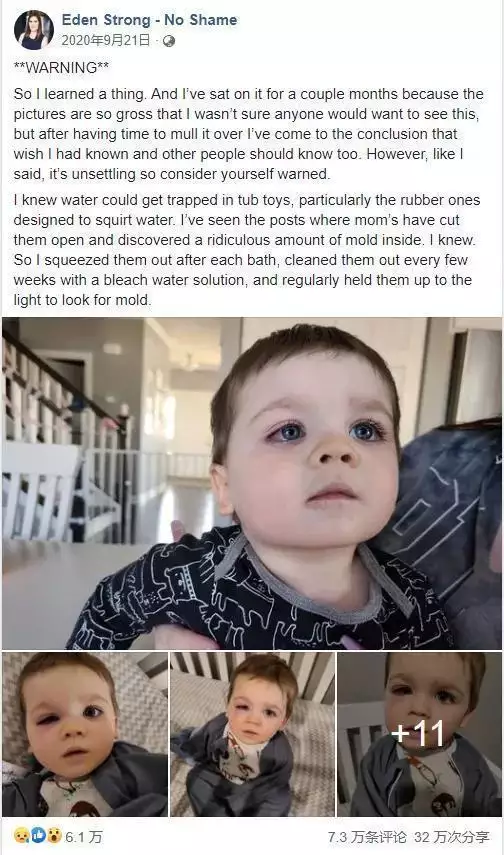
Task: Open the 'Eden Strong - No Shame' page link
Action: pos(149,20)
